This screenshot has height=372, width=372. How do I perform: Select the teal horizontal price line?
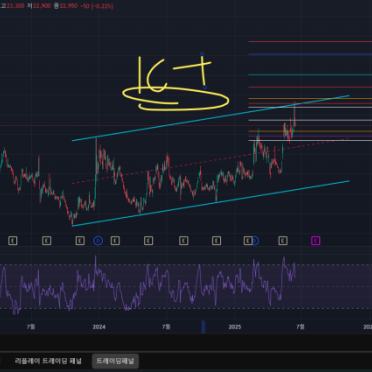(310, 75)
